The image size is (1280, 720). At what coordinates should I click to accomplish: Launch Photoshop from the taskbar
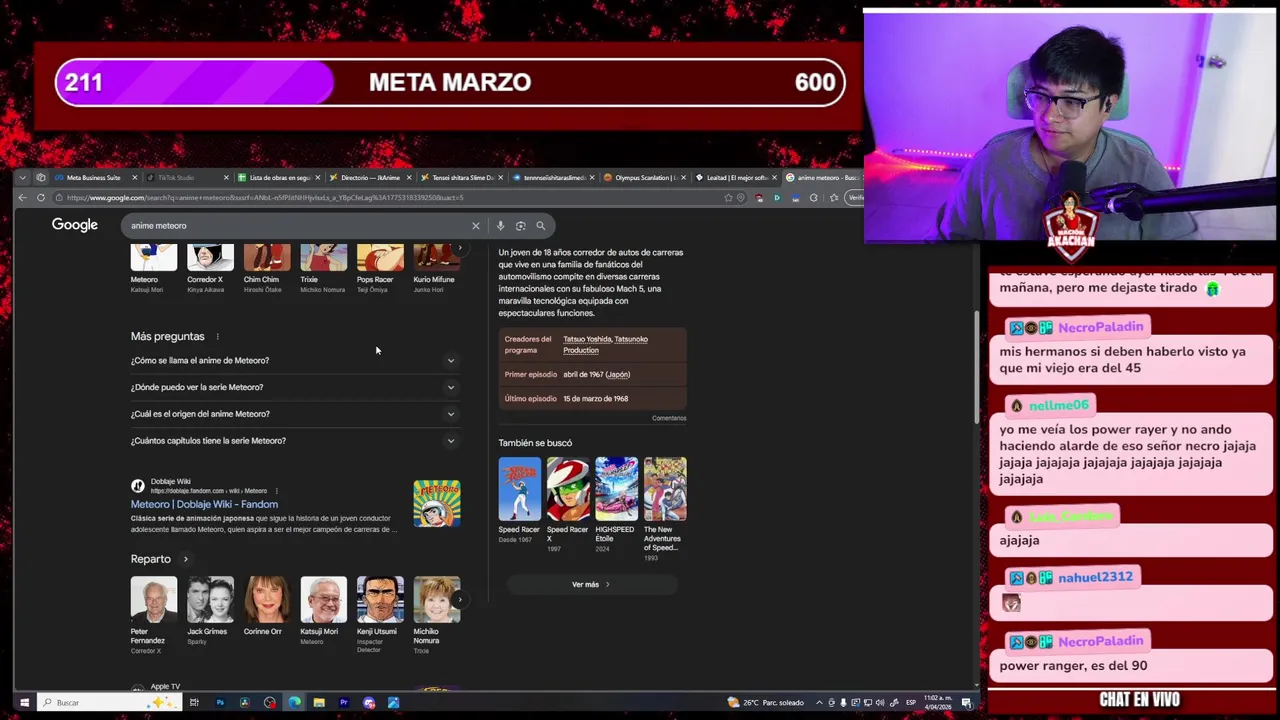coord(220,703)
